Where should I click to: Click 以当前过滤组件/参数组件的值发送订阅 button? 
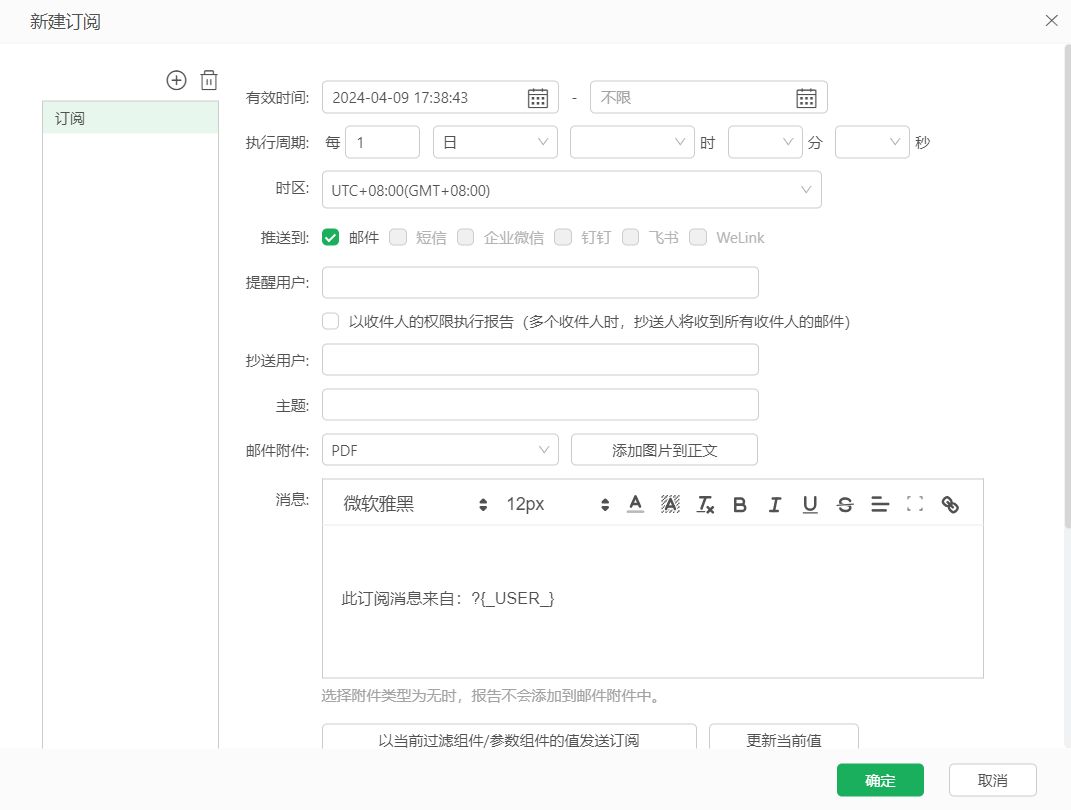click(x=509, y=737)
